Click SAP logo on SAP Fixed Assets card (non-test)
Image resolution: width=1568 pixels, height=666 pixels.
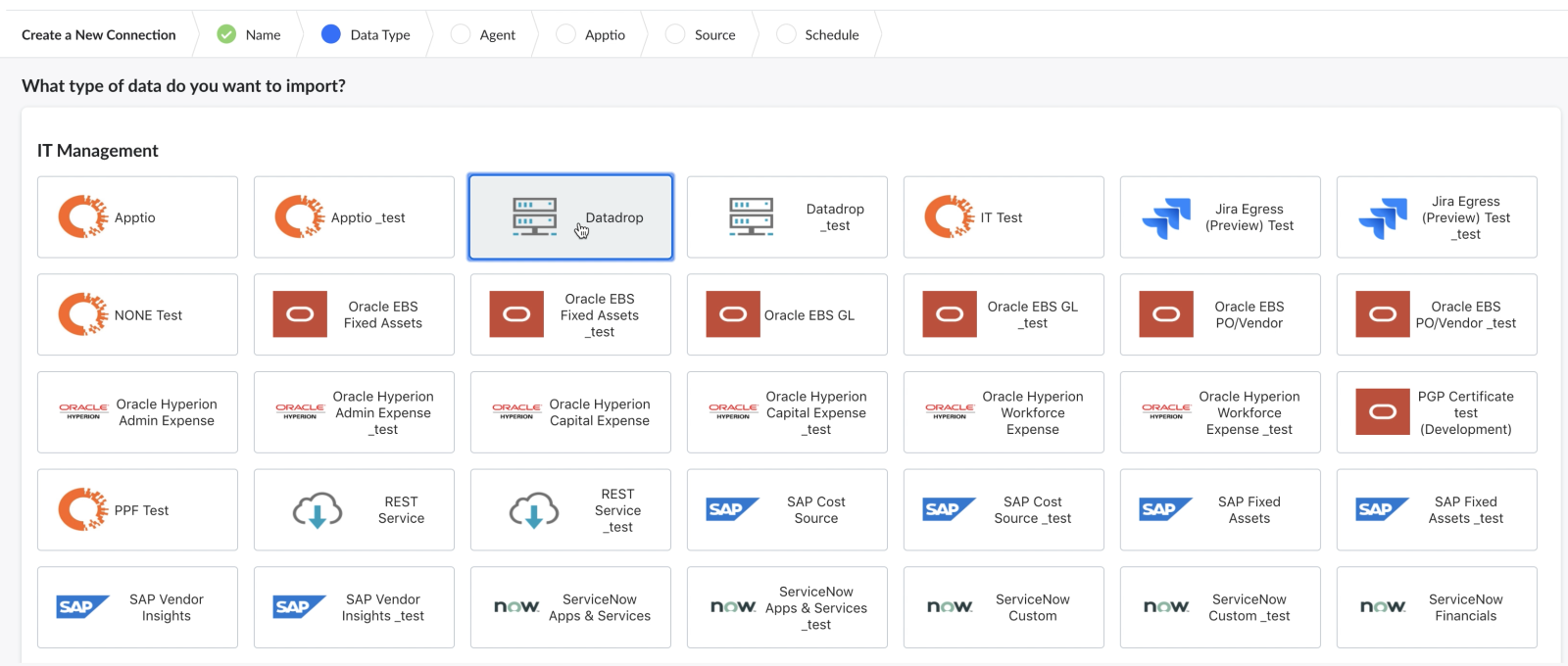coord(1166,509)
